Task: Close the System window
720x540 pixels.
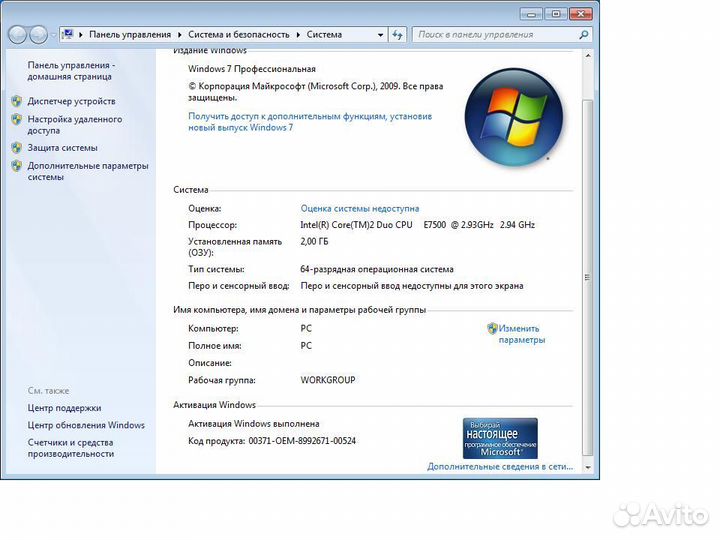Action: (x=581, y=14)
